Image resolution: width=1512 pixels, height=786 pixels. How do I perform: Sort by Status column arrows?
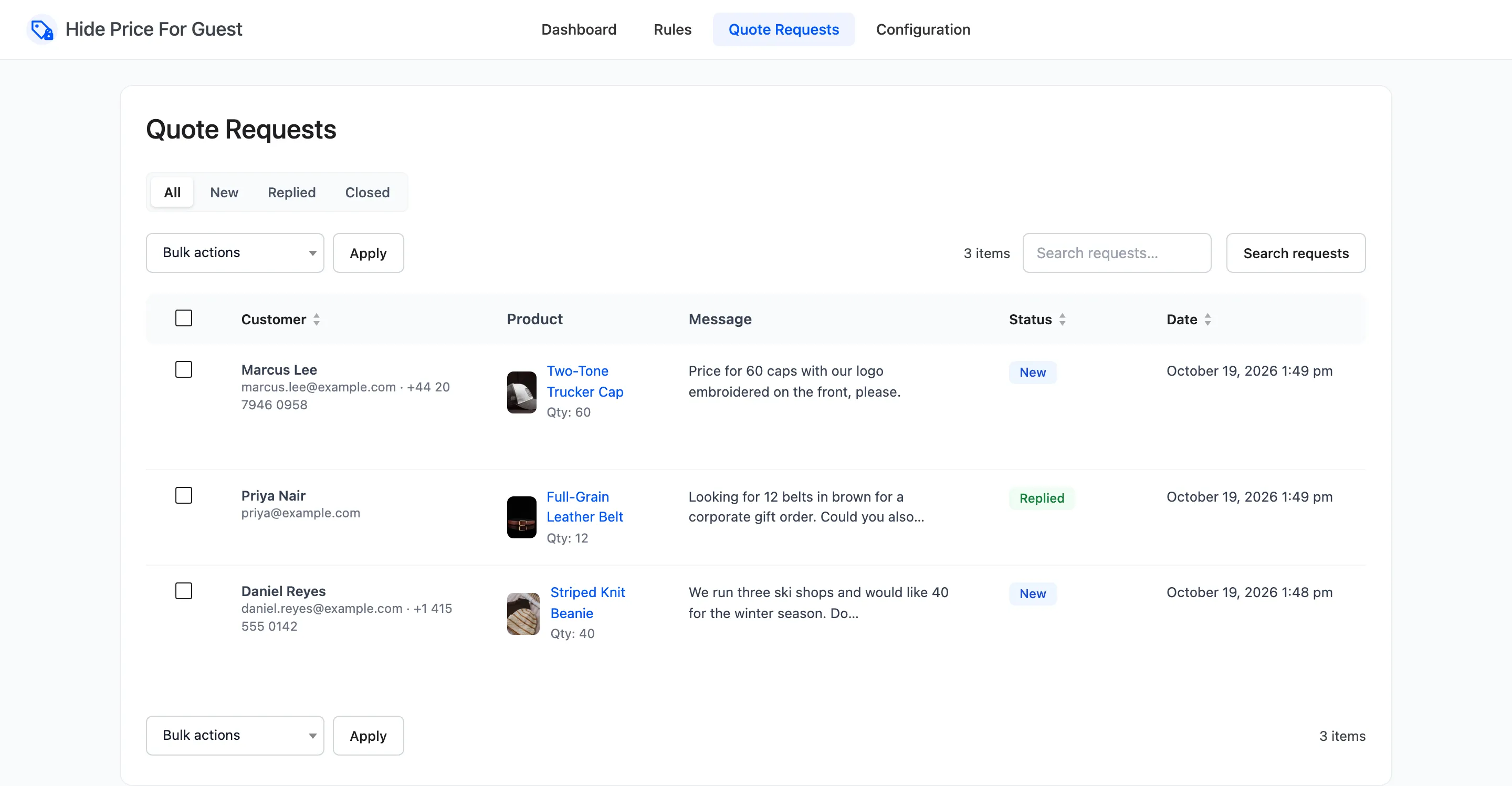1063,319
